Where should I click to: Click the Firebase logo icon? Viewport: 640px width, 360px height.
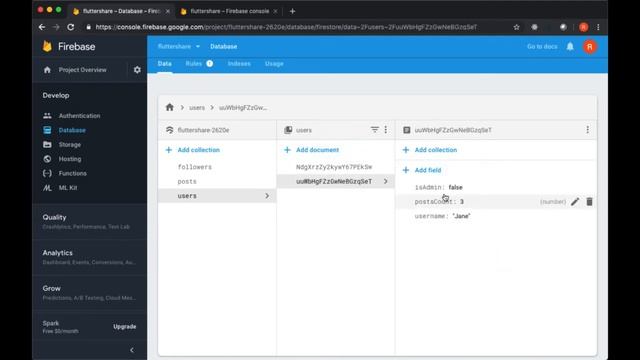click(x=47, y=46)
